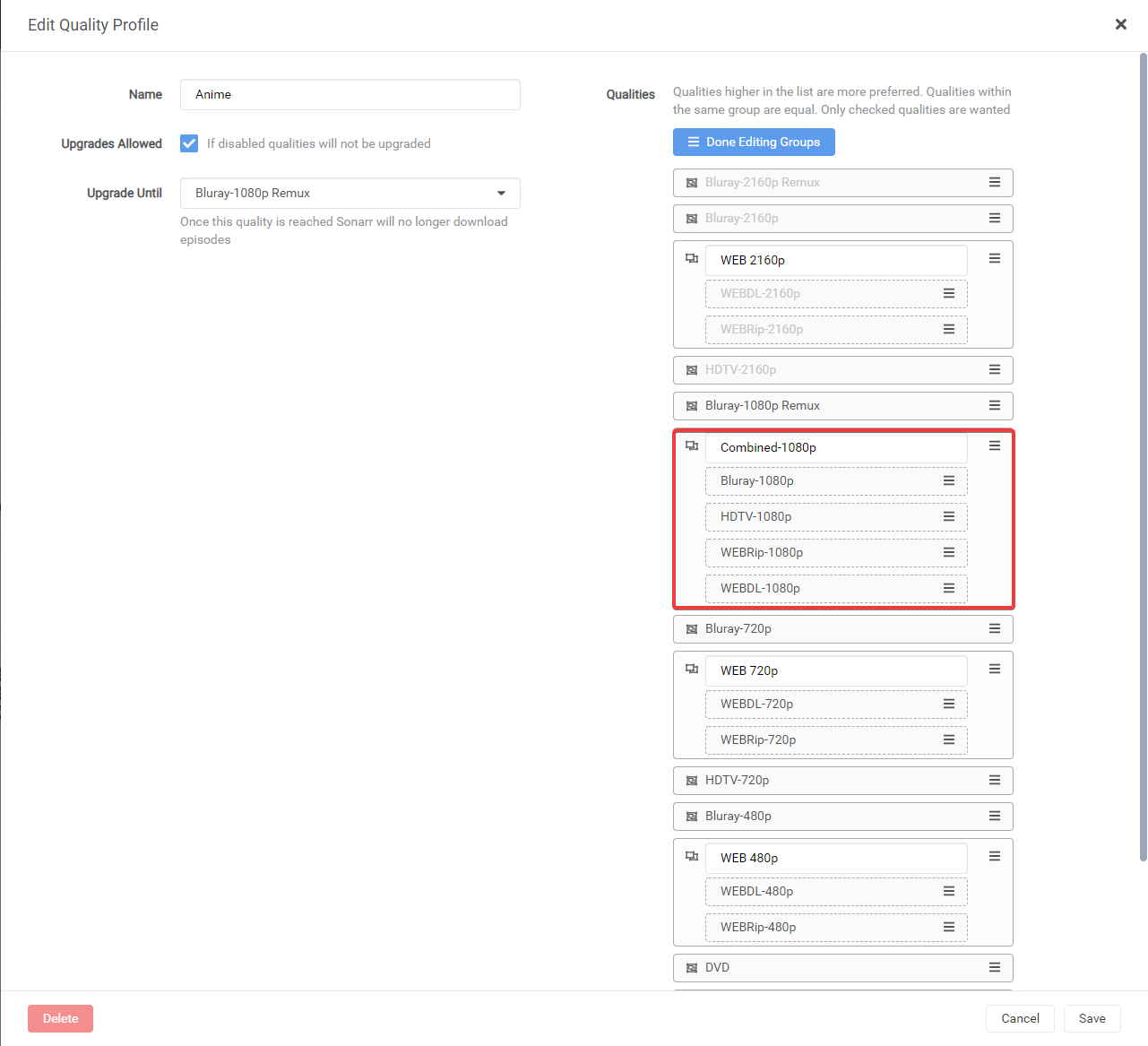This screenshot has height=1046, width=1148.
Task: Click group icon on HDTV-2160p row
Action: pos(692,370)
